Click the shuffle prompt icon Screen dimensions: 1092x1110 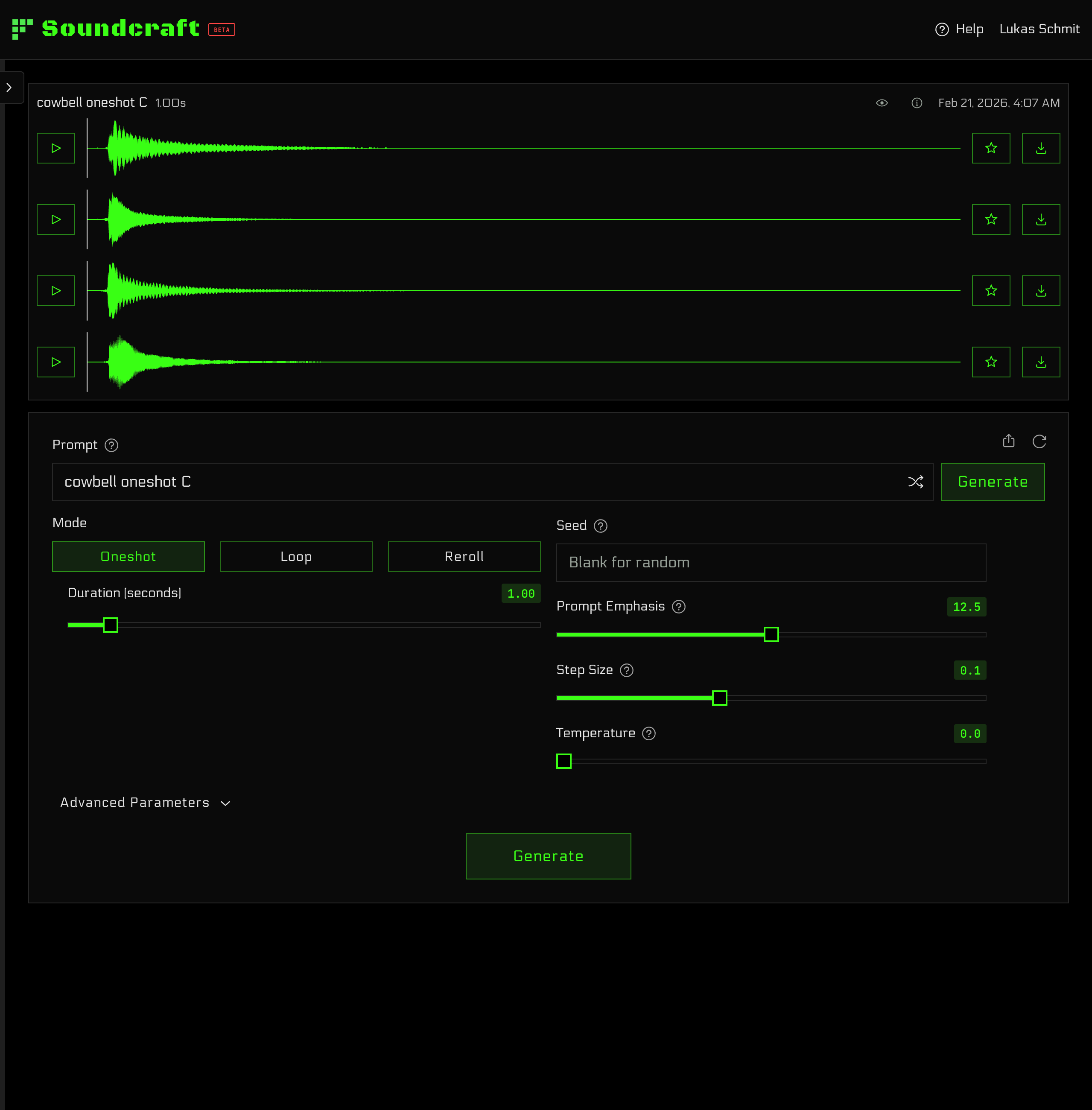click(915, 482)
